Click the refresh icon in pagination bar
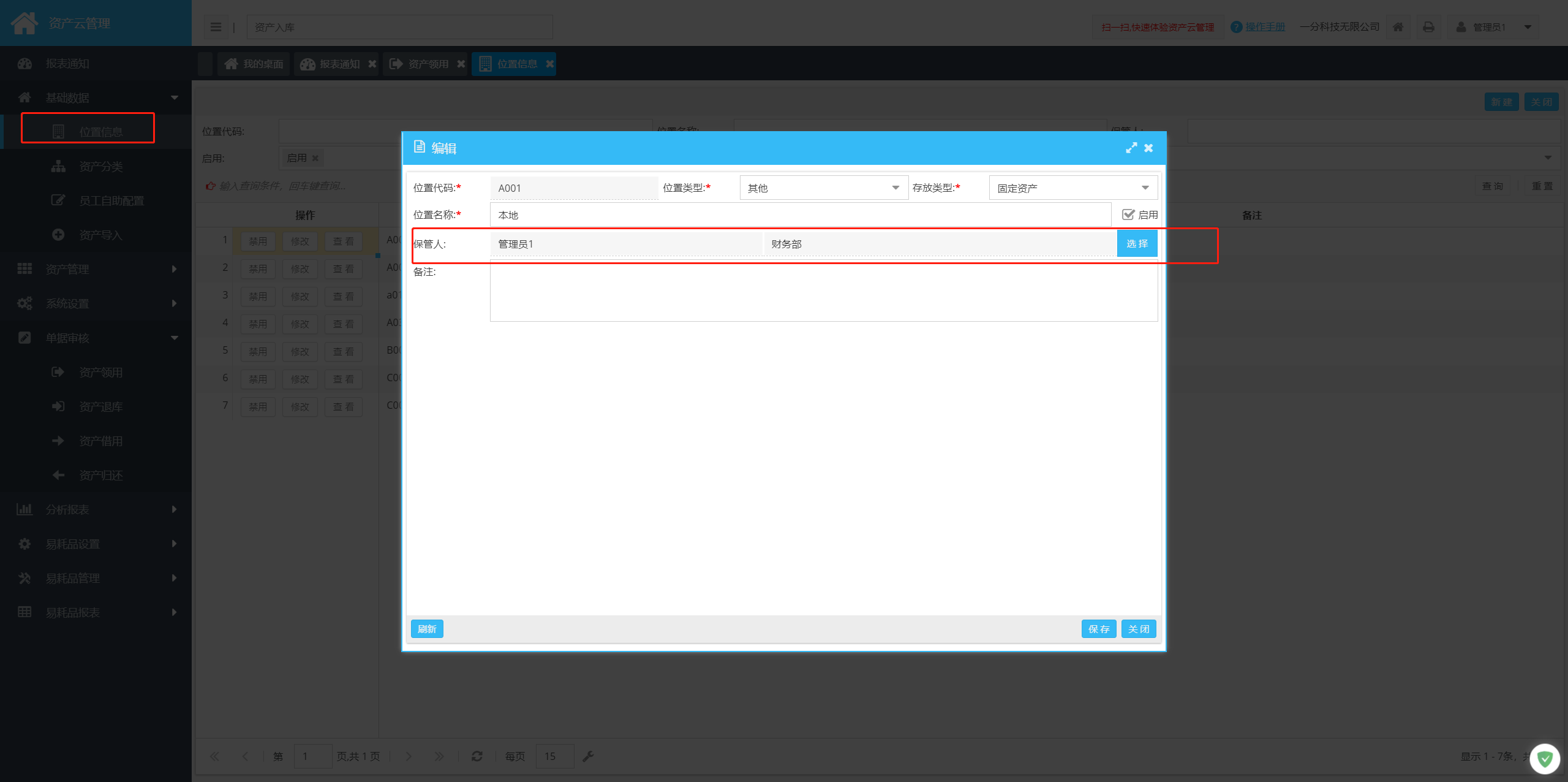 click(x=477, y=756)
